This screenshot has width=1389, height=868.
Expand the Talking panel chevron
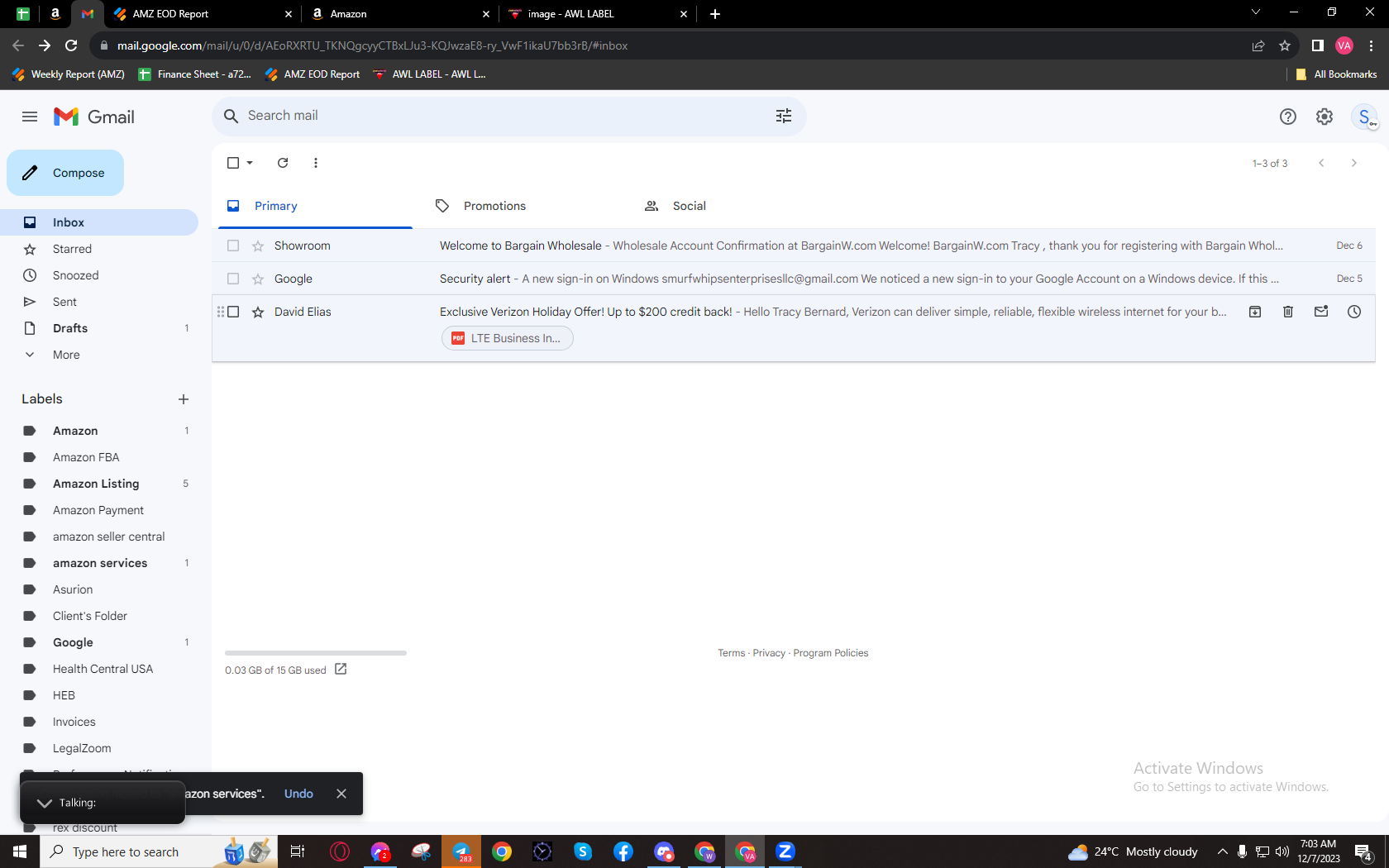pyautogui.click(x=45, y=803)
